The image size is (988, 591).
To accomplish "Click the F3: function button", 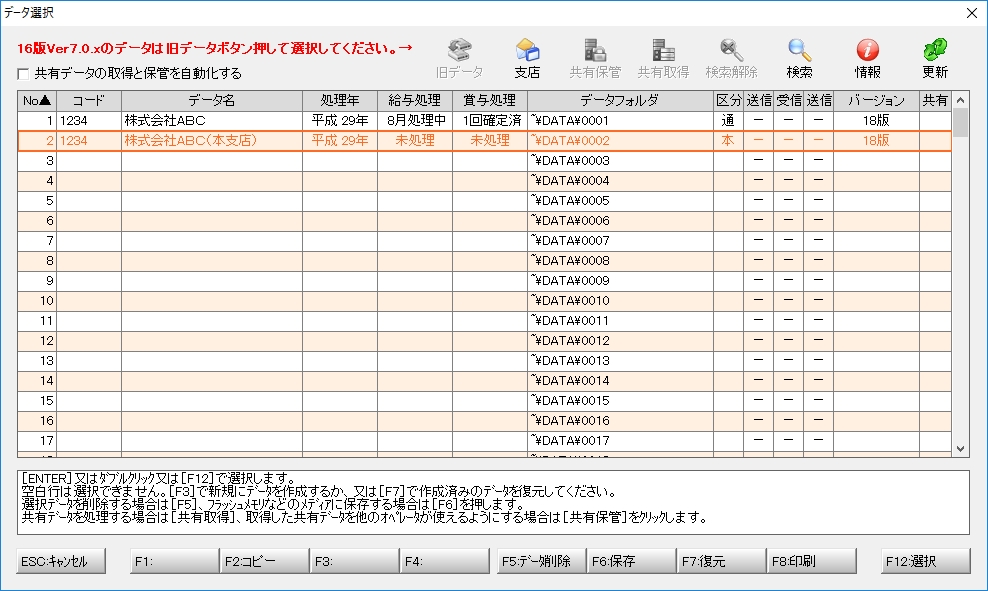I will pyautogui.click(x=355, y=561).
